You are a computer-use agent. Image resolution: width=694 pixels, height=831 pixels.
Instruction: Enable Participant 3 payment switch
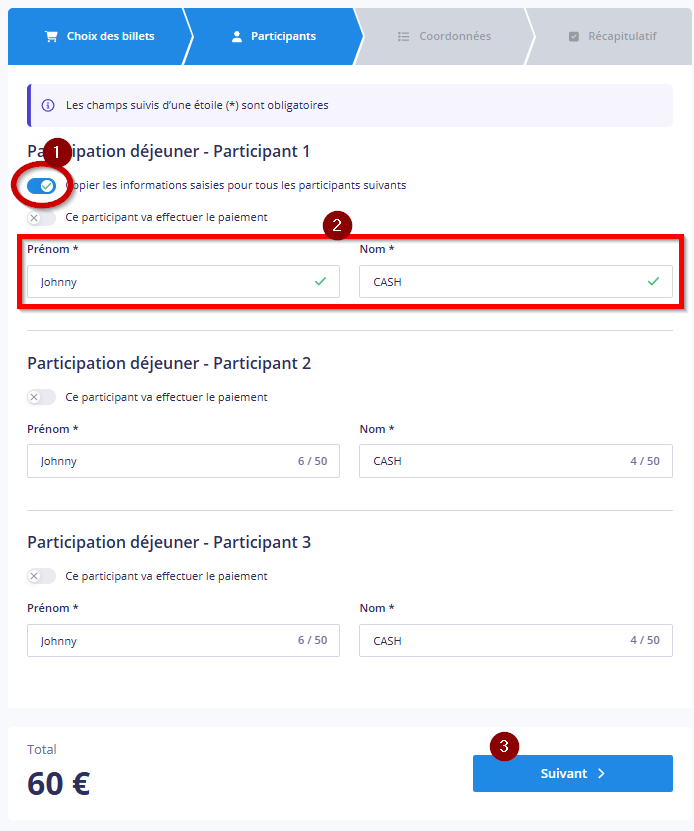(x=41, y=576)
